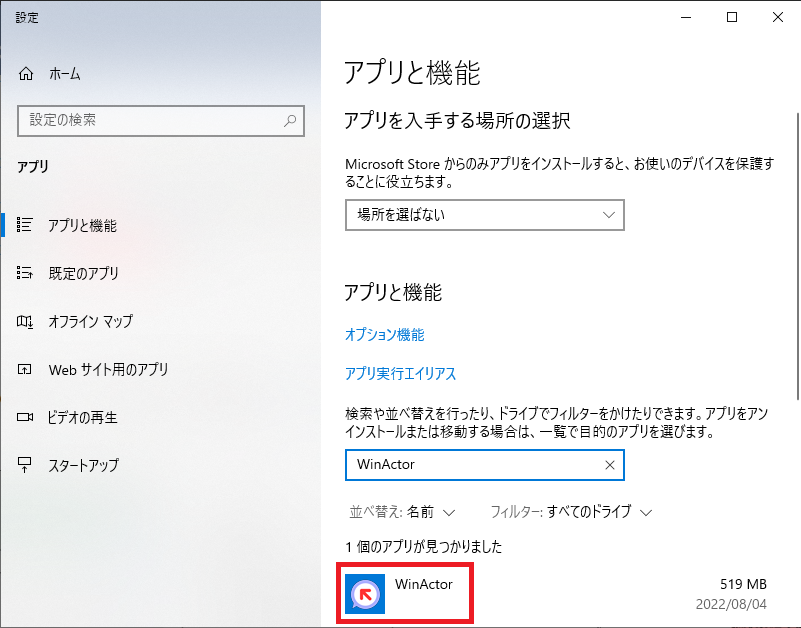The height and width of the screenshot is (628, 801).
Task: Click the 519 MB size value
Action: pos(743,584)
